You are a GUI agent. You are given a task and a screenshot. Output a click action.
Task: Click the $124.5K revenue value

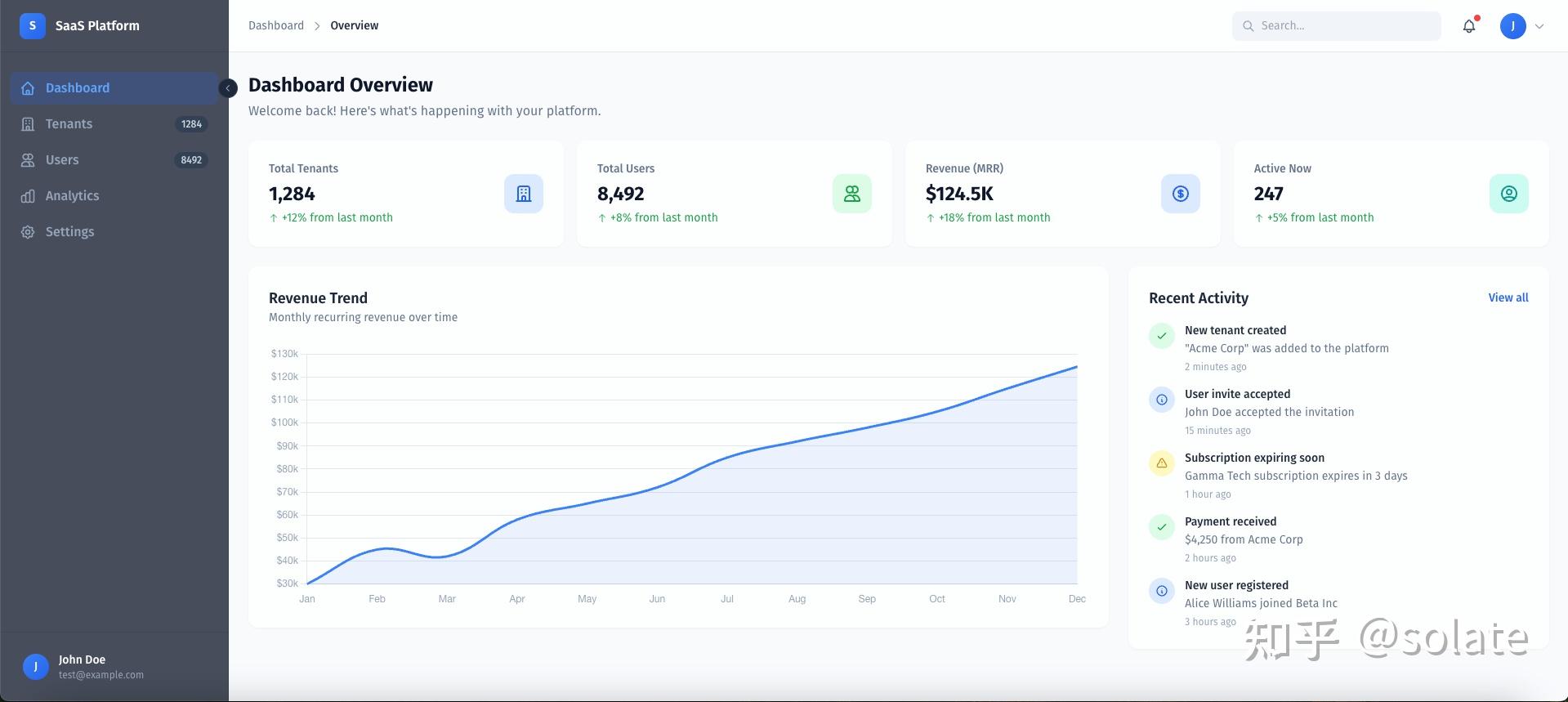(959, 194)
